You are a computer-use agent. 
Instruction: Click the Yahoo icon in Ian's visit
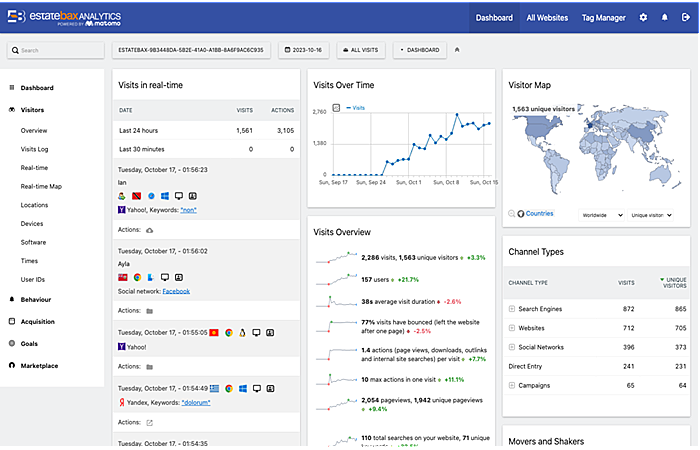122,212
